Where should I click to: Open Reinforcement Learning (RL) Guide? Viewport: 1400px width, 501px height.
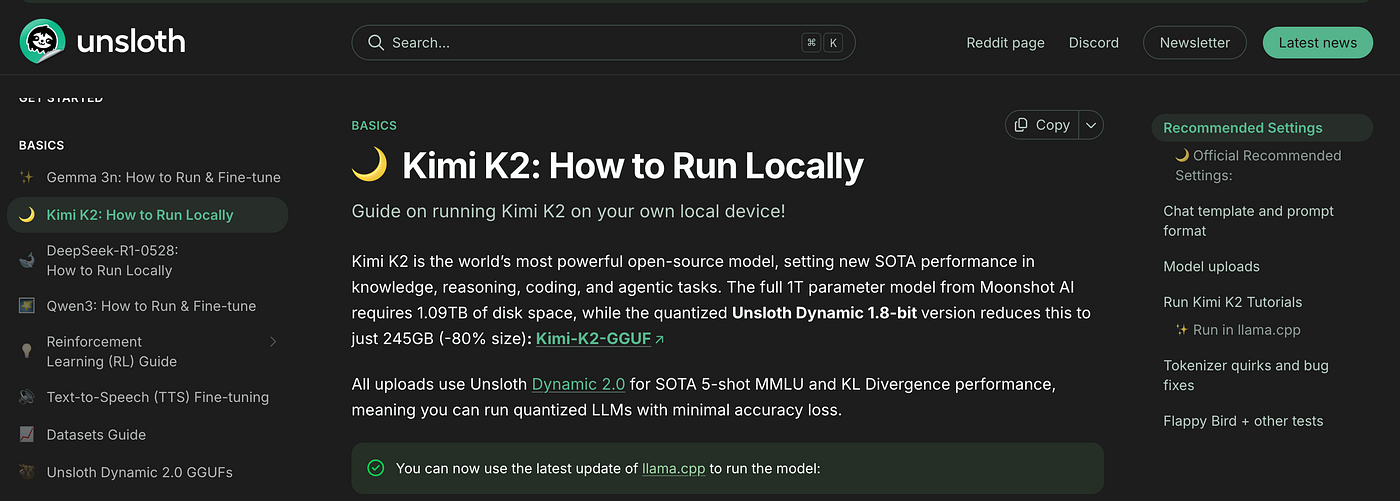pyautogui.click(x=112, y=351)
